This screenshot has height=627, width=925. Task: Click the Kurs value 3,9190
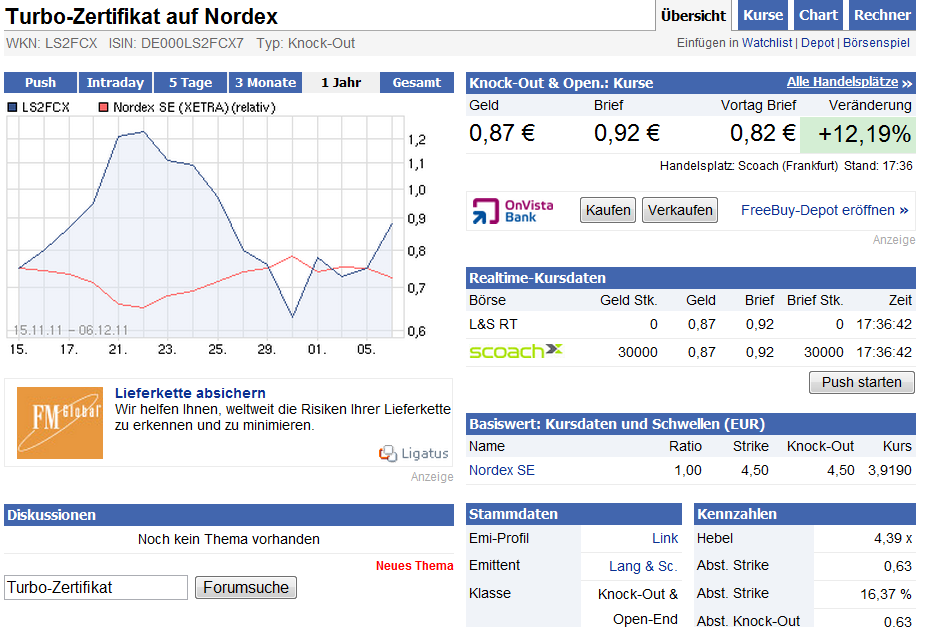[890, 470]
